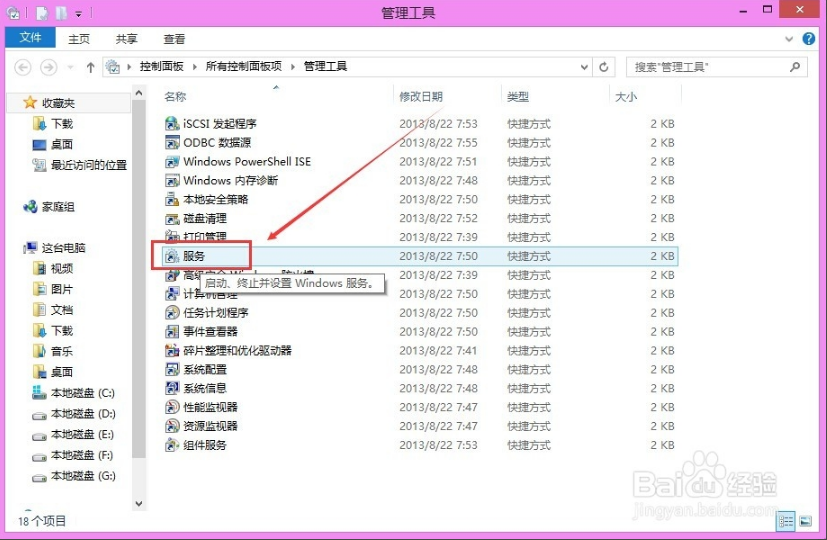
Task: Open recent locations dropdown arrow
Action: coord(68,67)
